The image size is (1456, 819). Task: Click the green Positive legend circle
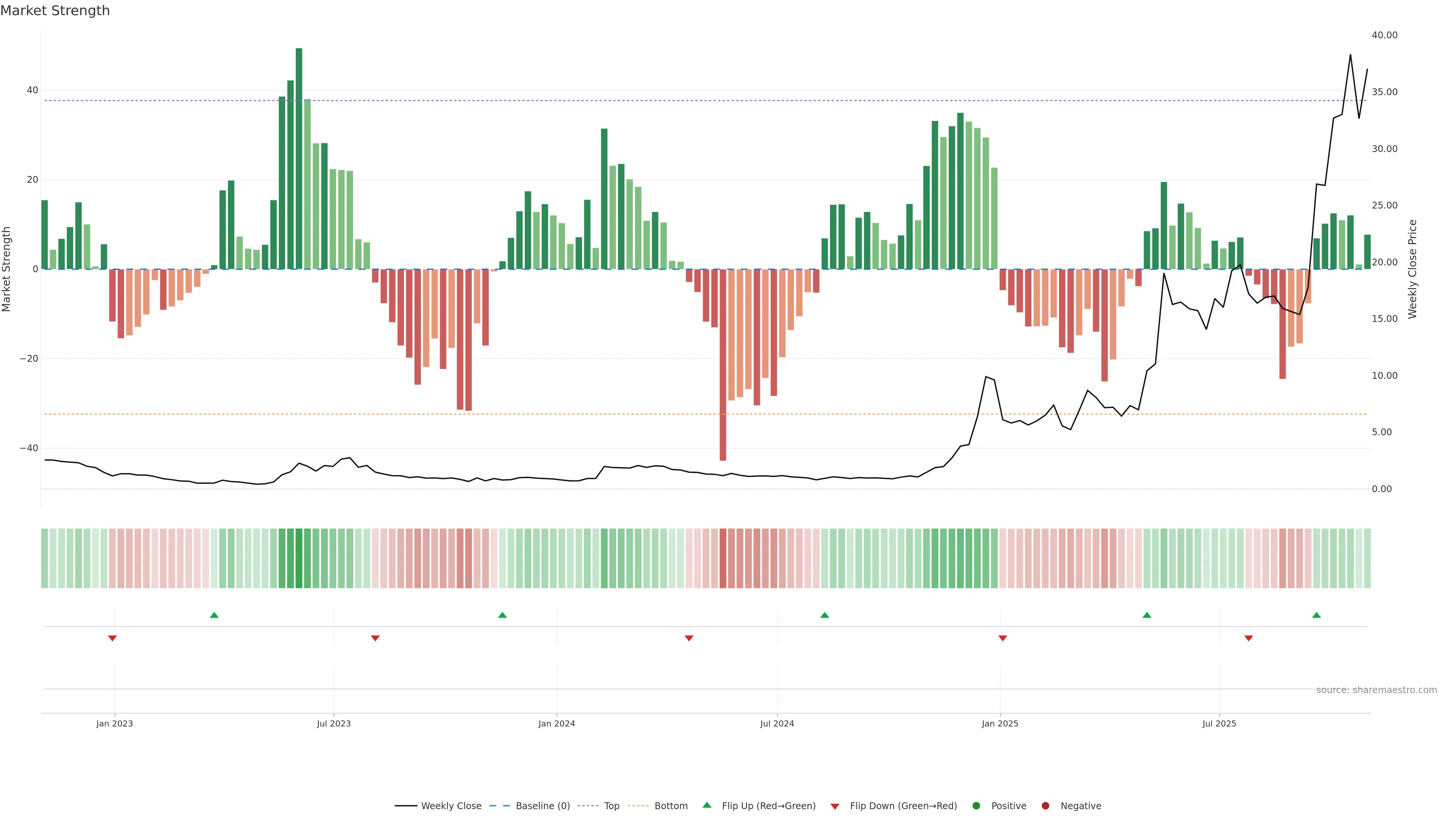click(x=976, y=806)
